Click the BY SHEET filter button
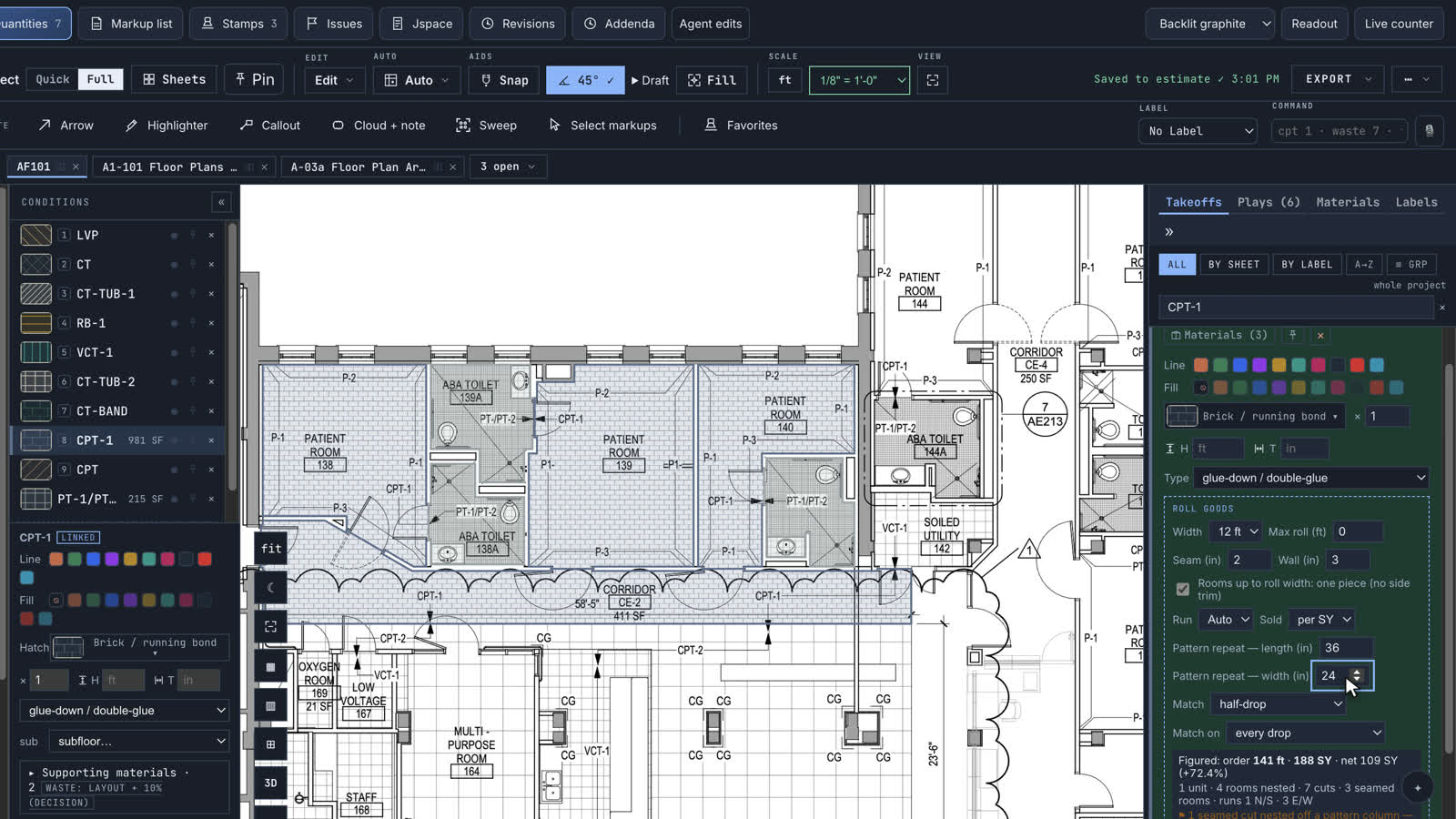 point(1234,265)
